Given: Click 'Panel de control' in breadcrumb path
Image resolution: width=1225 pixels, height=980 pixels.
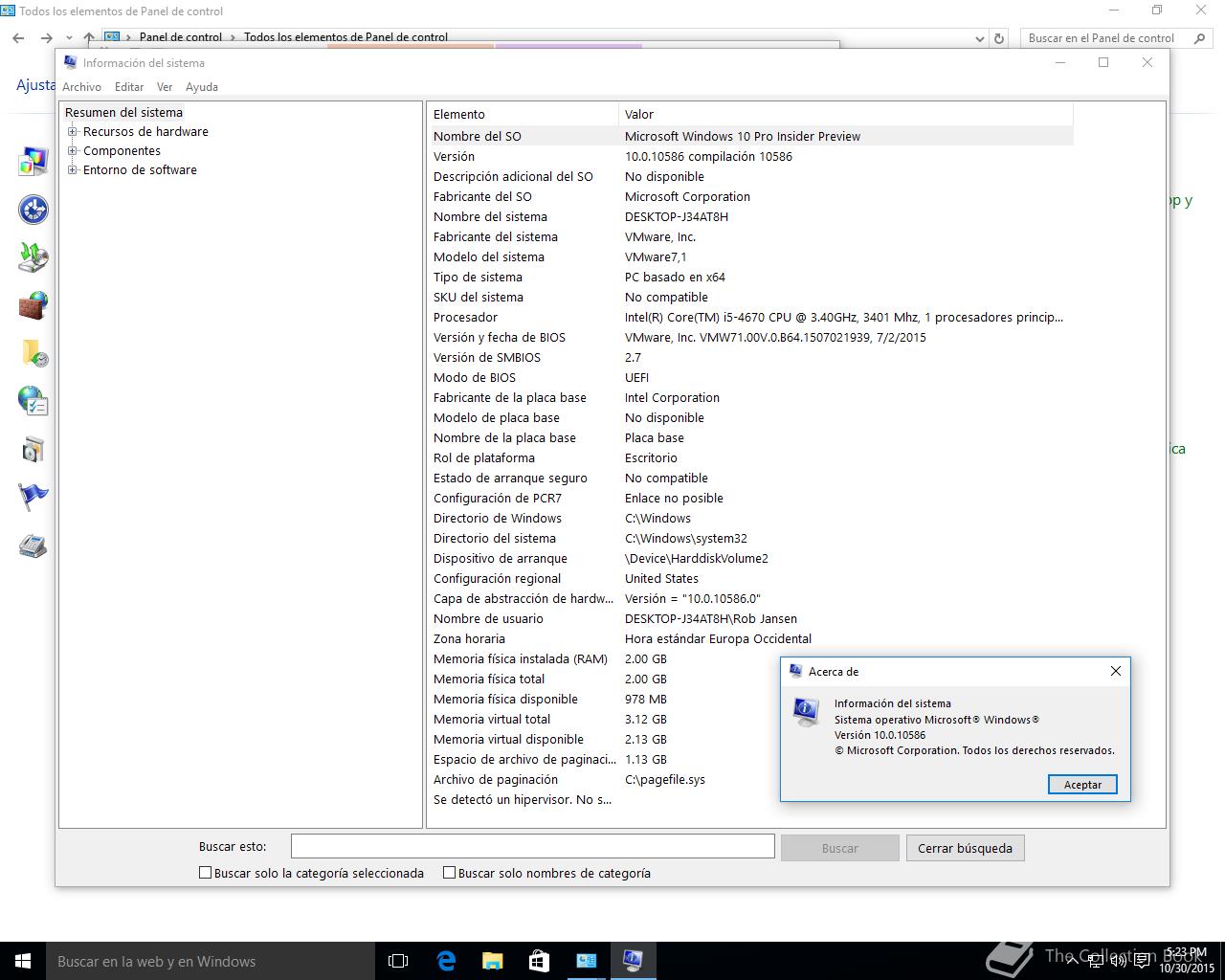Looking at the screenshot, I should 181,37.
